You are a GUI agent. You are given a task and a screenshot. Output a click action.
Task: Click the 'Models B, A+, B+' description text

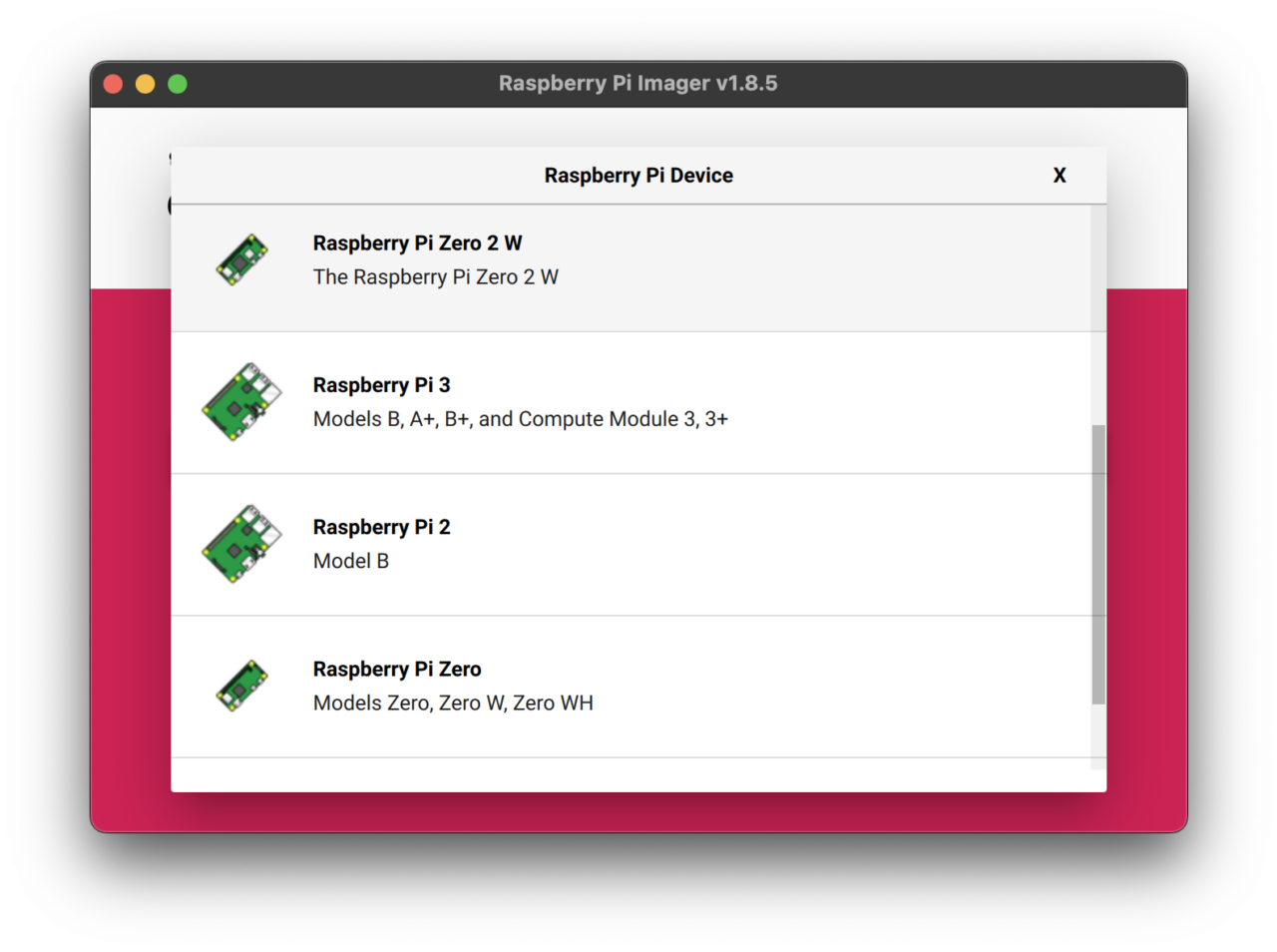(520, 419)
